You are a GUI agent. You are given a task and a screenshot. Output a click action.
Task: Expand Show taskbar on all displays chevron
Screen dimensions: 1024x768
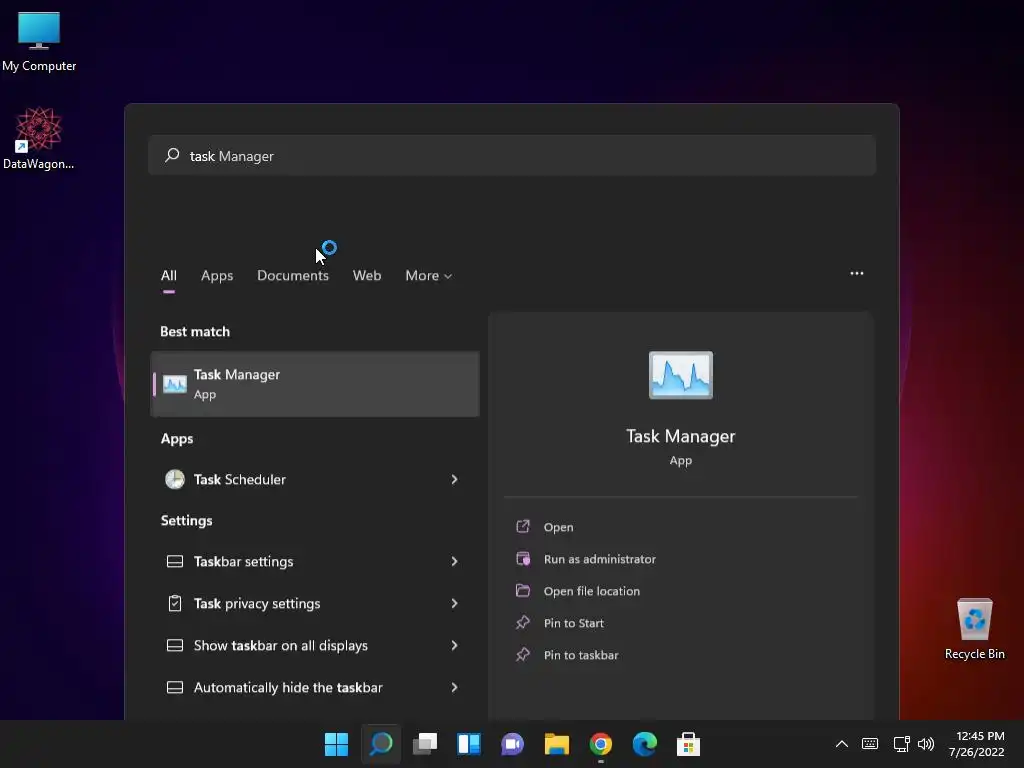pos(455,645)
